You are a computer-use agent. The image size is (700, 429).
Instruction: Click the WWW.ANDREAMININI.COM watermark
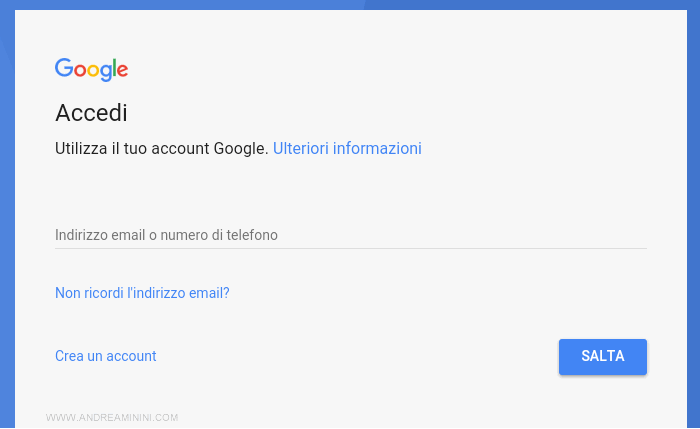coord(112,417)
